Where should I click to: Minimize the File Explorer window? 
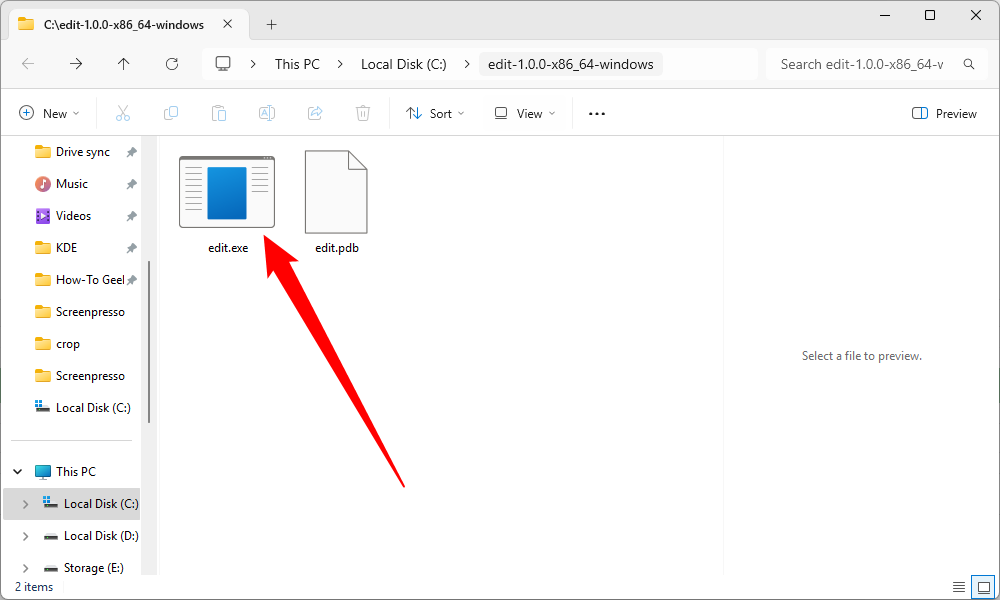click(885, 15)
